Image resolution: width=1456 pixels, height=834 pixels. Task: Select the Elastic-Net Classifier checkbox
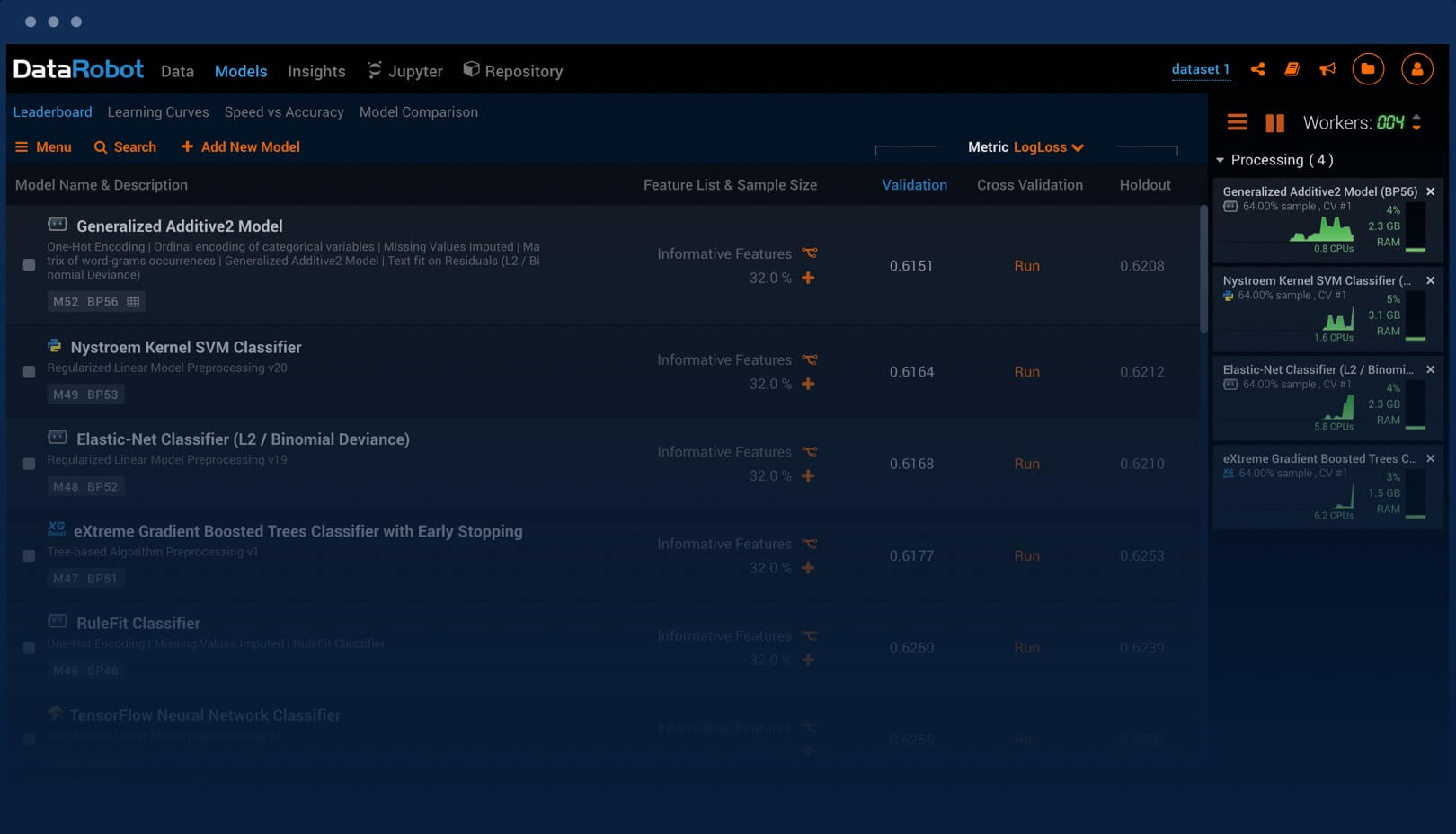(x=29, y=464)
